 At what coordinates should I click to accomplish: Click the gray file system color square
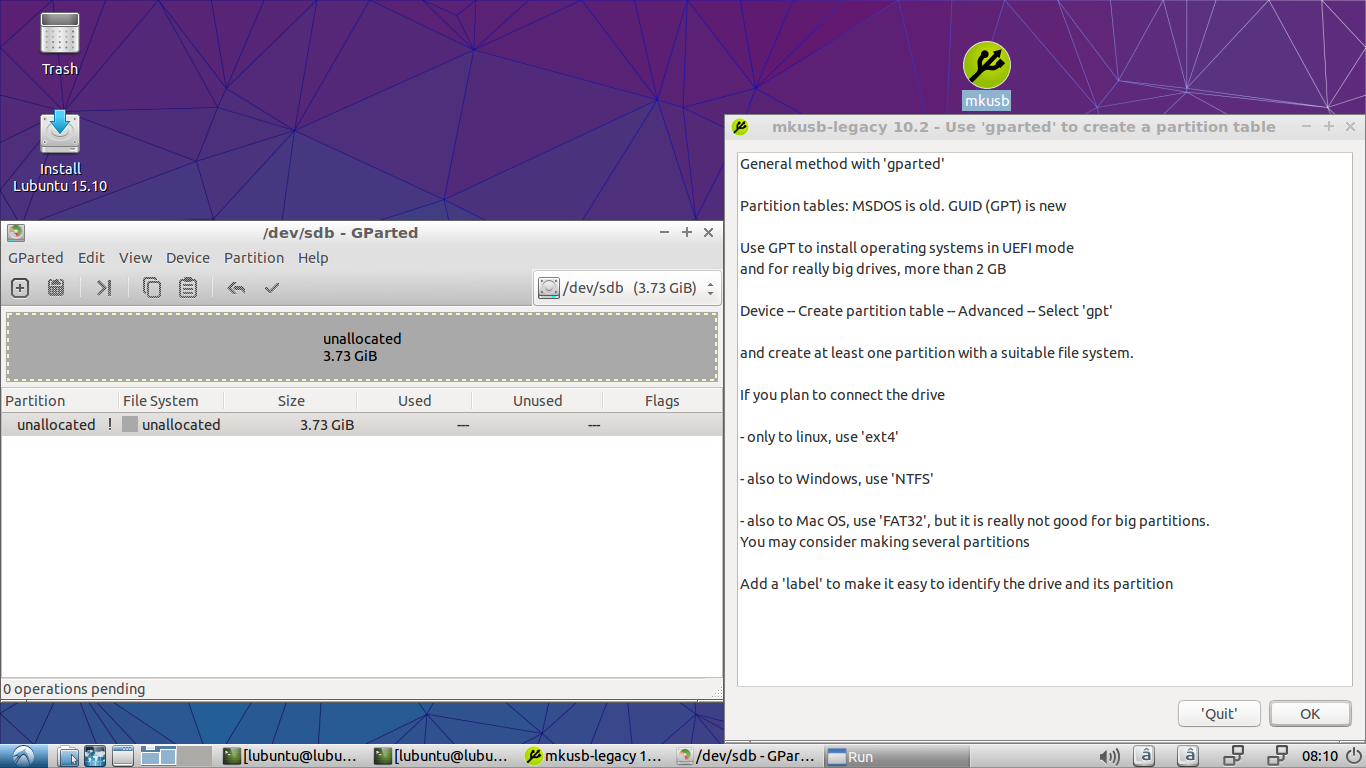(130, 425)
